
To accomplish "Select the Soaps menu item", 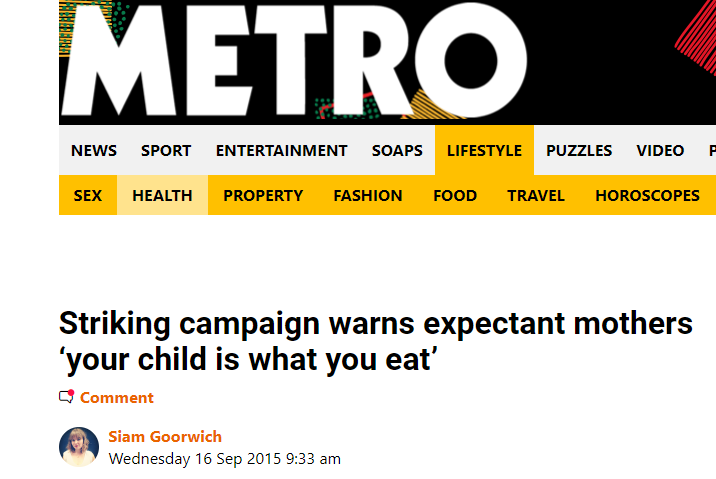I will [397, 151].
